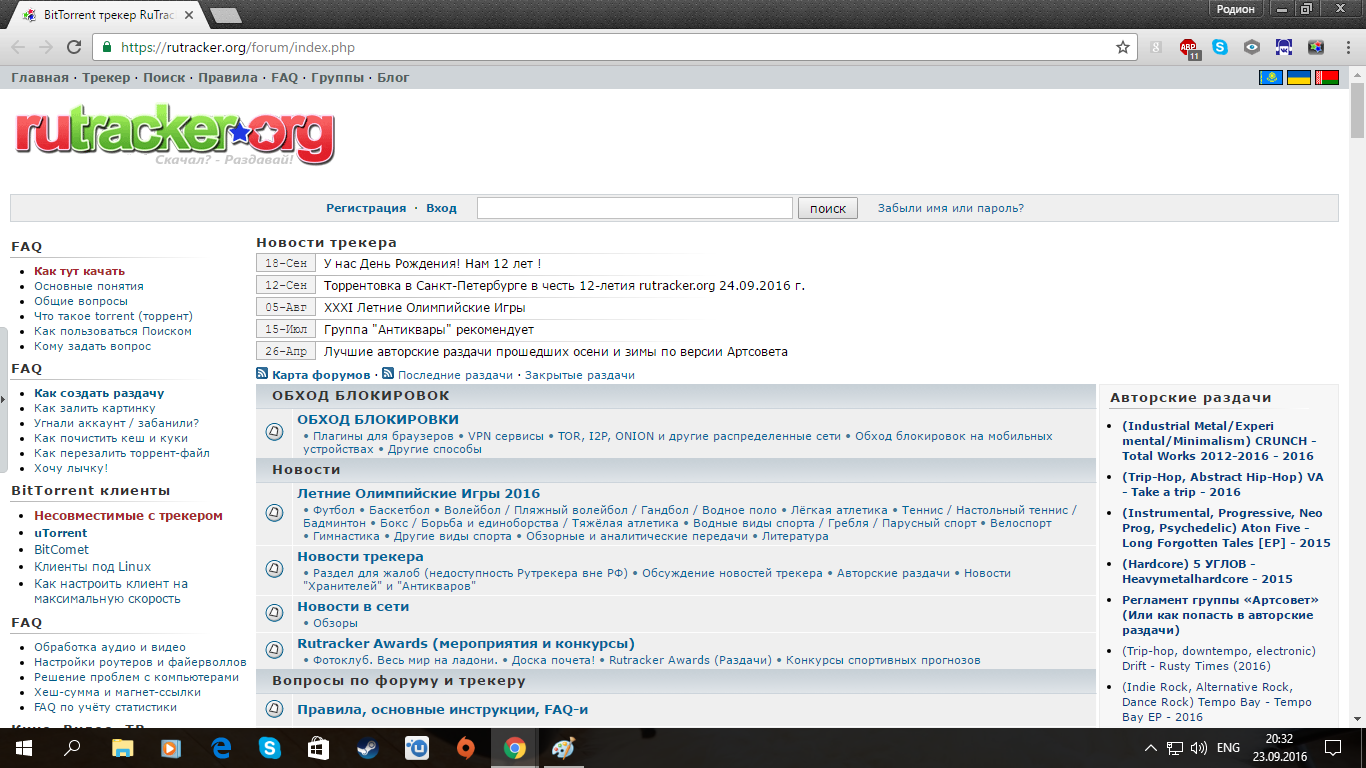1366x768 pixels.
Task: Open the Action Center notifications icon
Action: [1332, 747]
